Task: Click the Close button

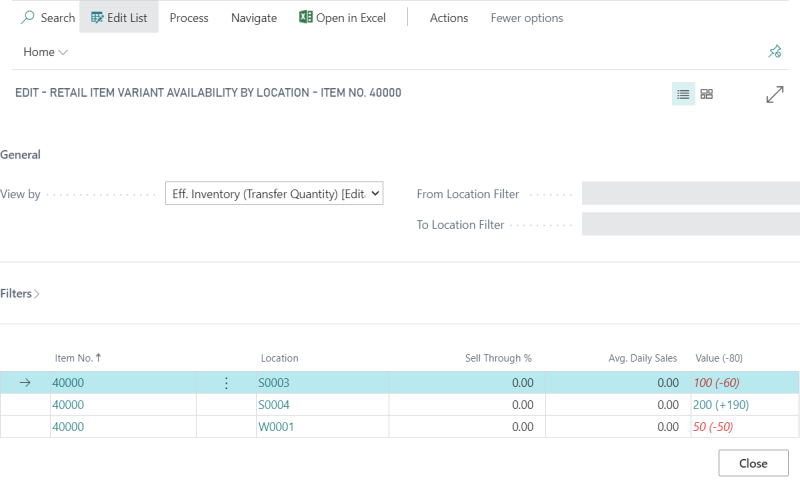Action: pyautogui.click(x=753, y=463)
